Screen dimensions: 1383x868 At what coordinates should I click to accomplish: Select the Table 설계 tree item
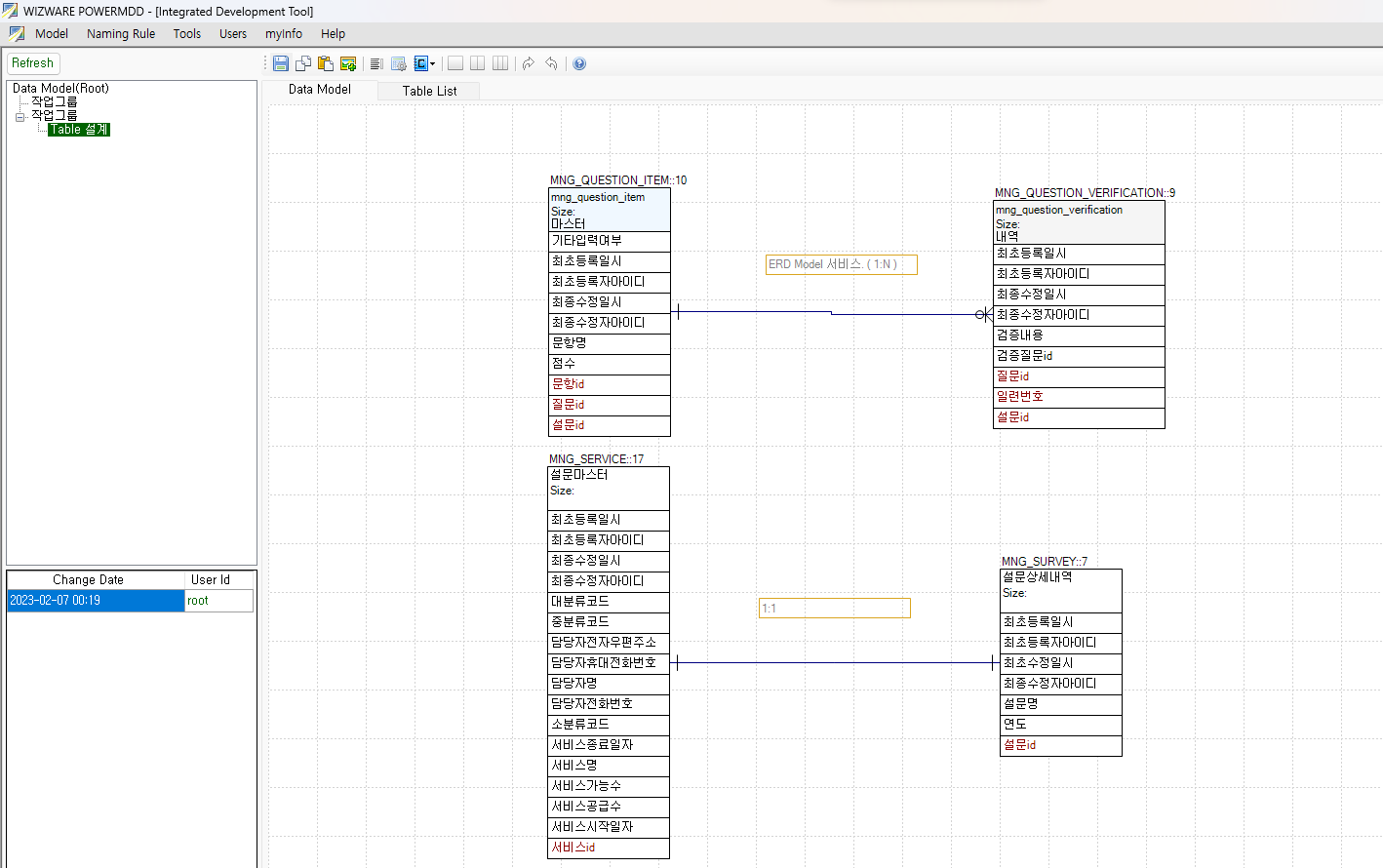point(79,130)
